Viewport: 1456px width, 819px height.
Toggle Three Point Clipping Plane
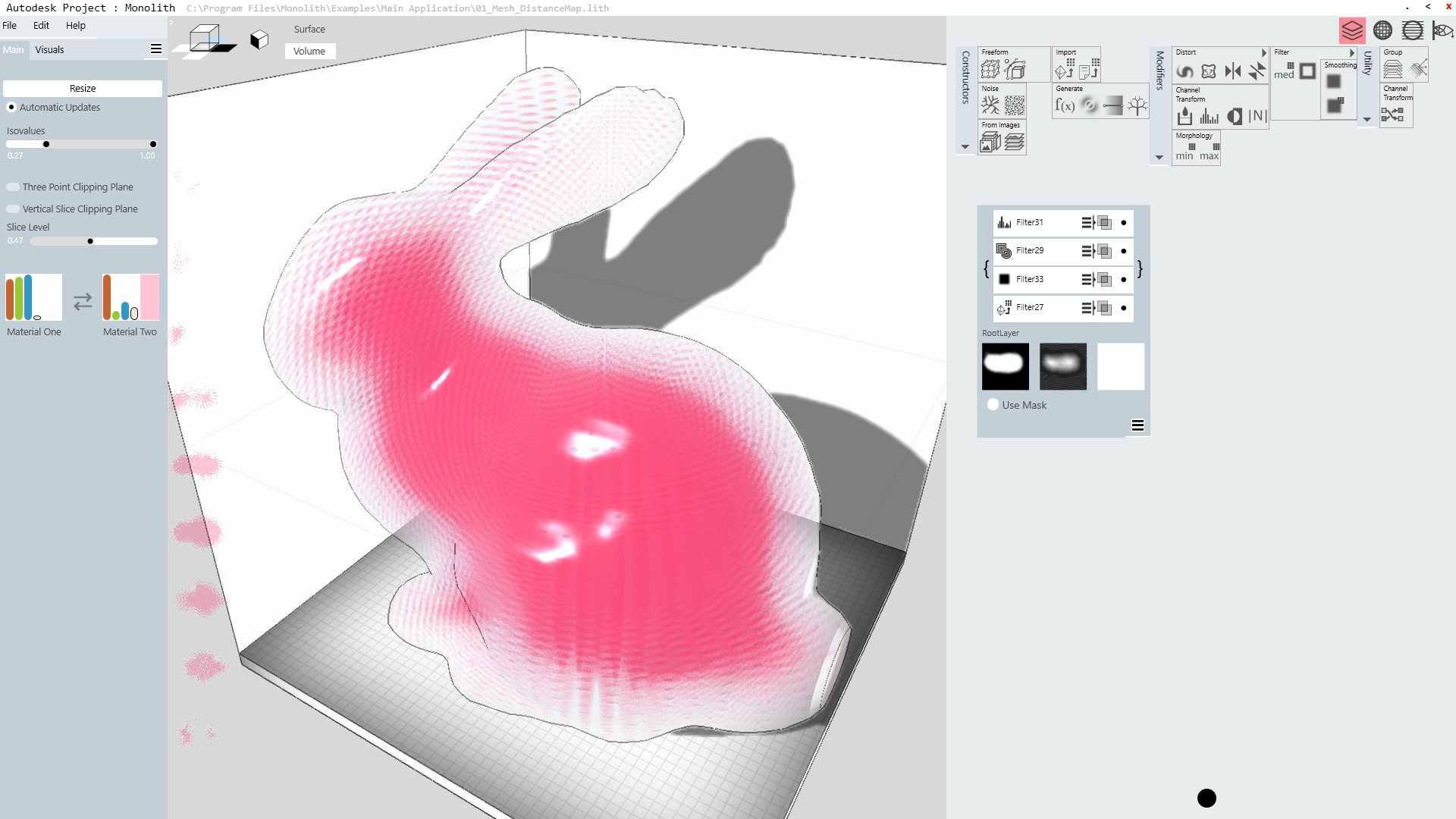[13, 187]
